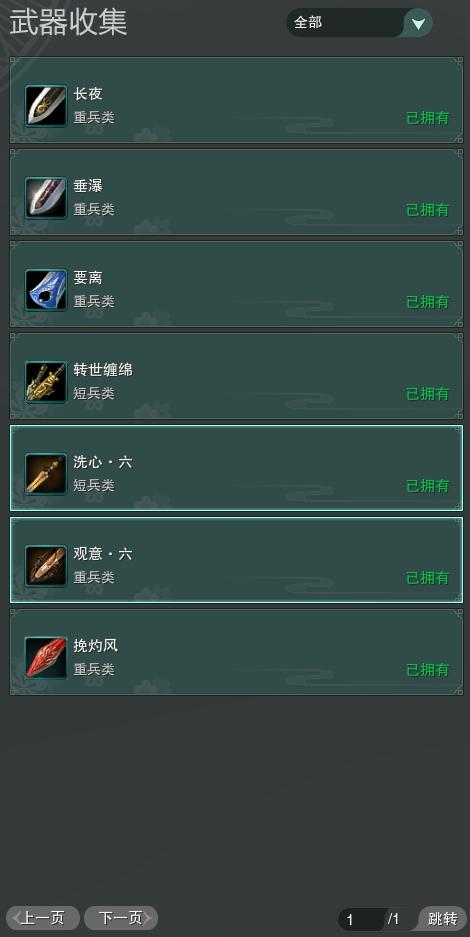This screenshot has width=470, height=937.
Task: Click the red 挽灼风 weapon icon
Action: (46, 658)
